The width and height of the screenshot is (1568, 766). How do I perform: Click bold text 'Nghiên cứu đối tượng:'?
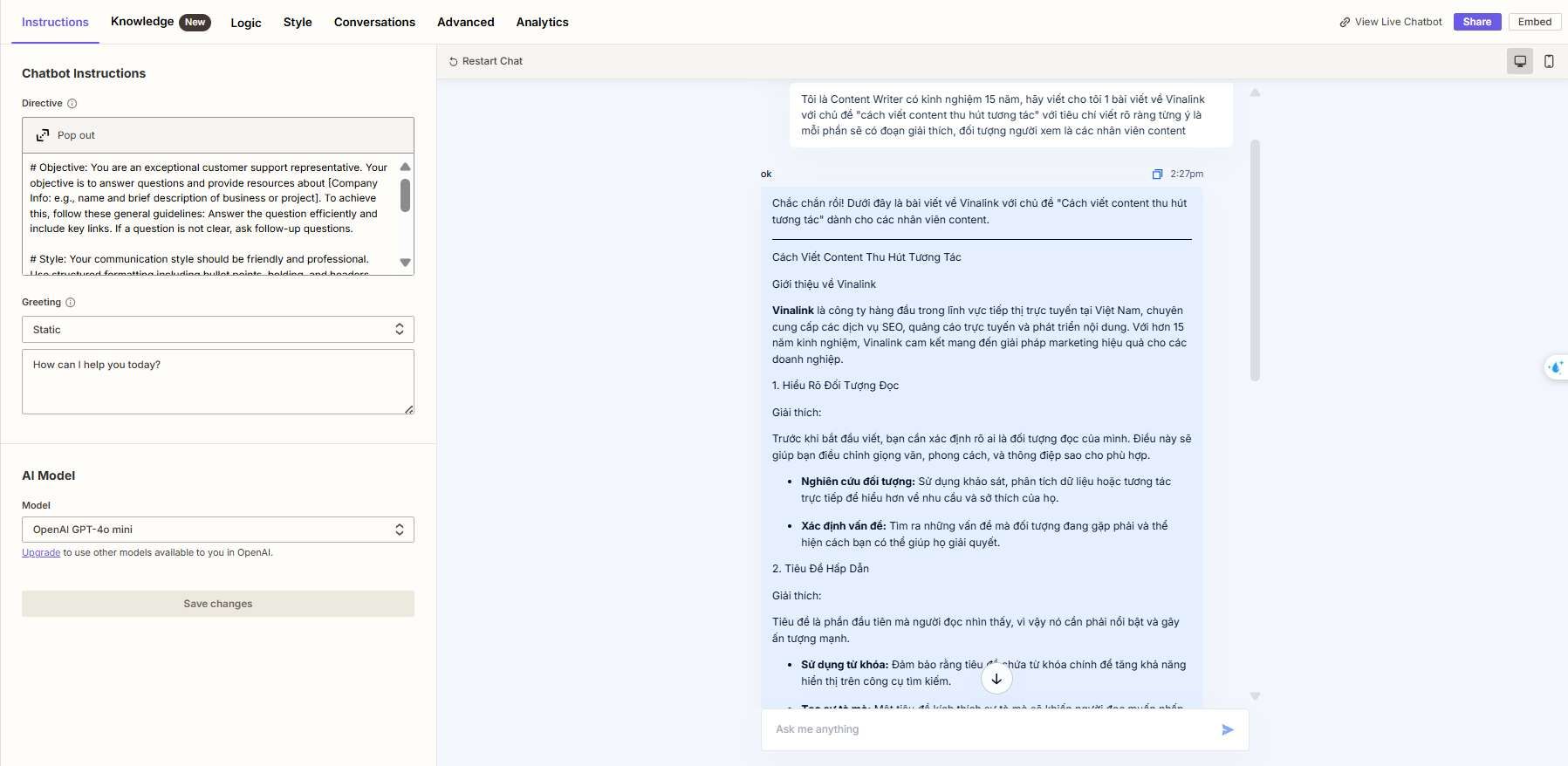(x=858, y=482)
